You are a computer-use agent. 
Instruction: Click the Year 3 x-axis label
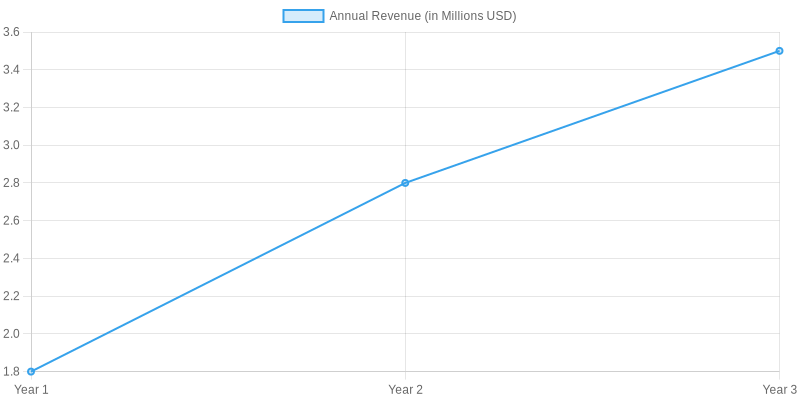780,390
